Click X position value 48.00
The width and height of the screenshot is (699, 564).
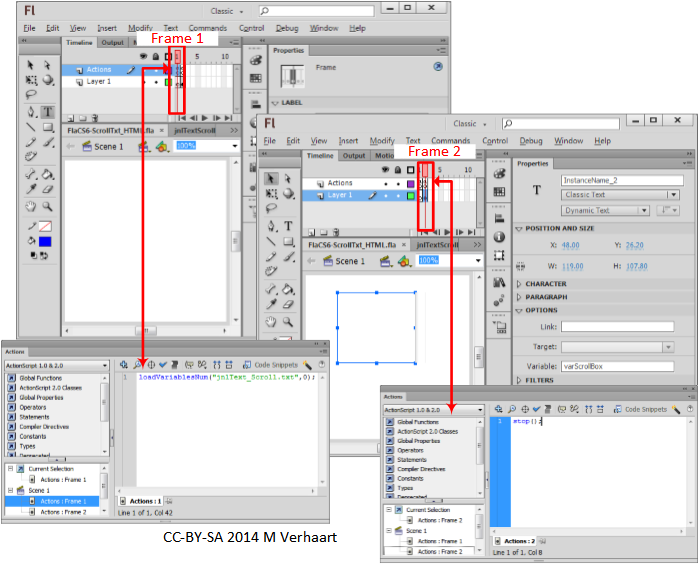coord(570,245)
